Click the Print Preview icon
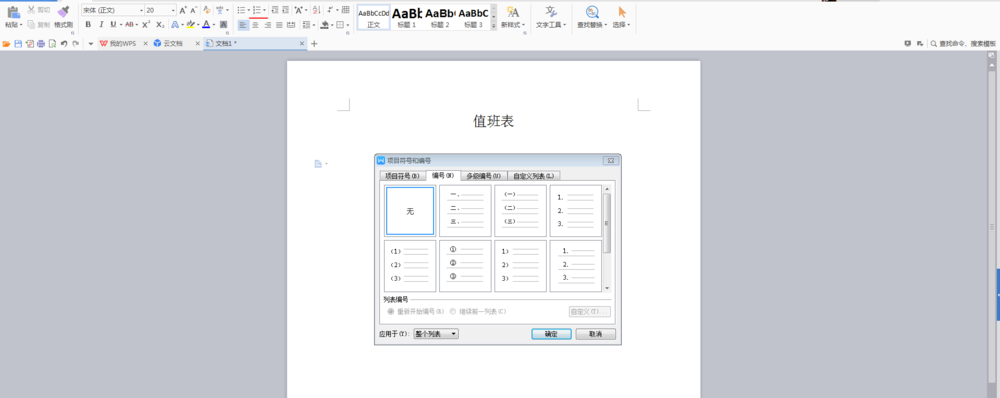 (52, 43)
